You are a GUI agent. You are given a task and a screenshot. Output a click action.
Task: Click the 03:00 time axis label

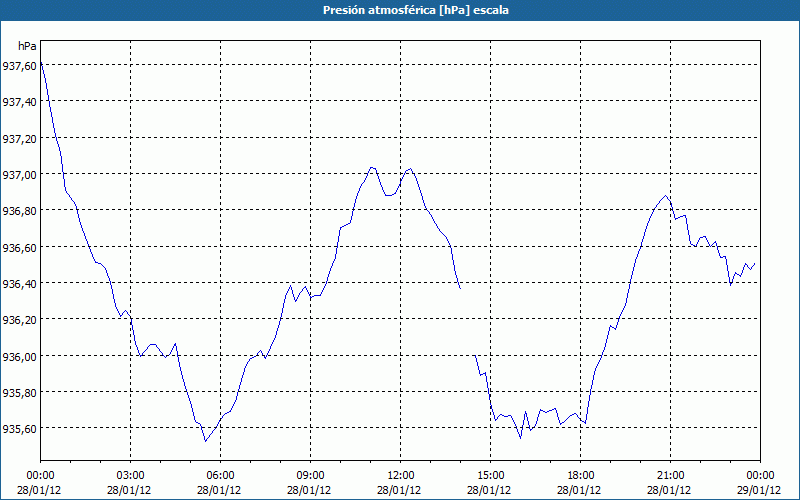tap(131, 476)
